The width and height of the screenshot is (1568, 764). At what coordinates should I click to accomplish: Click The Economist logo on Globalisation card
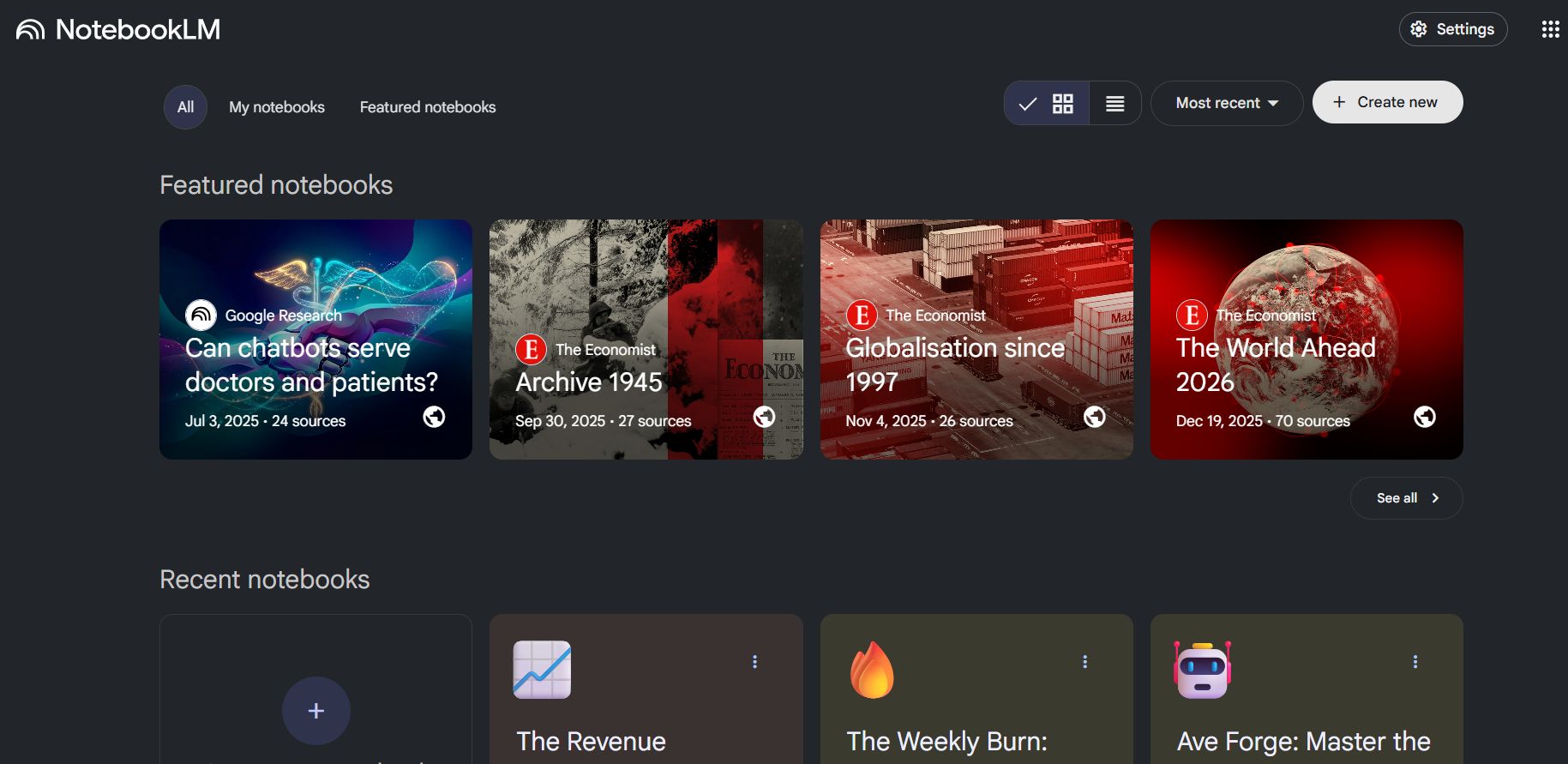(x=862, y=315)
